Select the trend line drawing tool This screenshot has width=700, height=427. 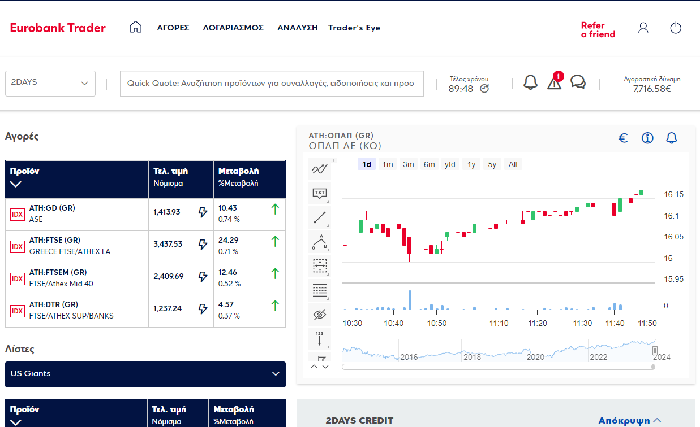click(320, 218)
